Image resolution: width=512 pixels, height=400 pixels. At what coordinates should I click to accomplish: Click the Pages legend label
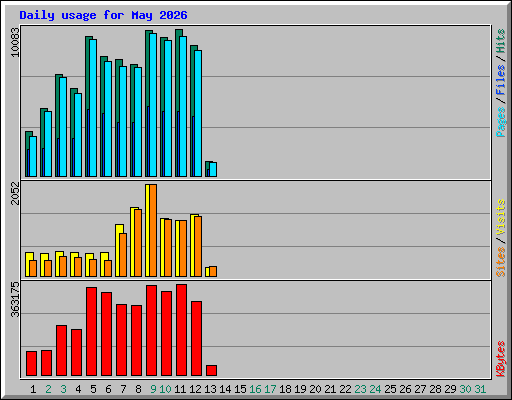[500, 122]
